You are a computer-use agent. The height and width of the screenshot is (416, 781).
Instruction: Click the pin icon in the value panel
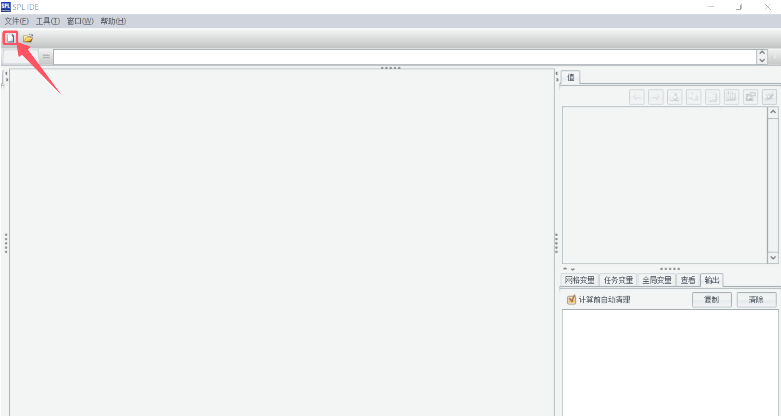[769, 97]
